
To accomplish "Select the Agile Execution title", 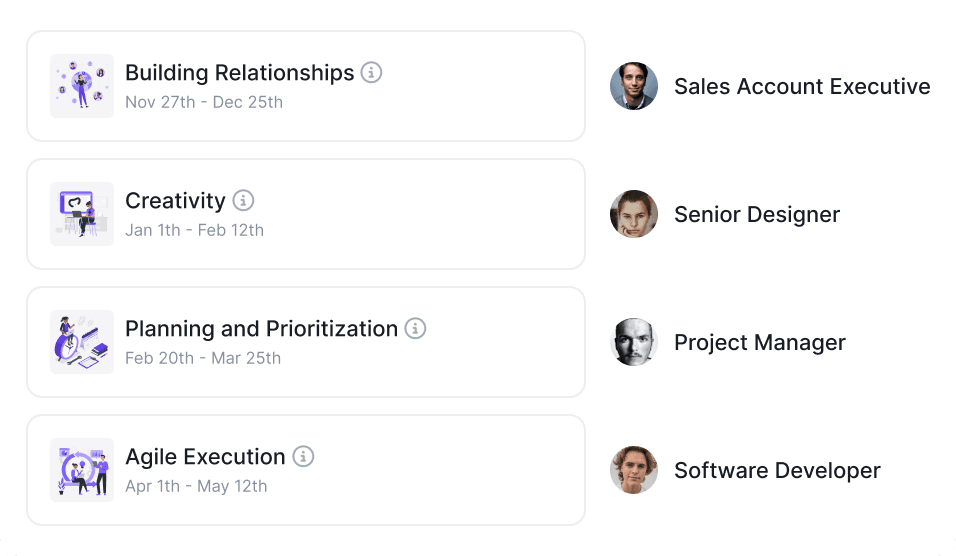I will click(205, 457).
